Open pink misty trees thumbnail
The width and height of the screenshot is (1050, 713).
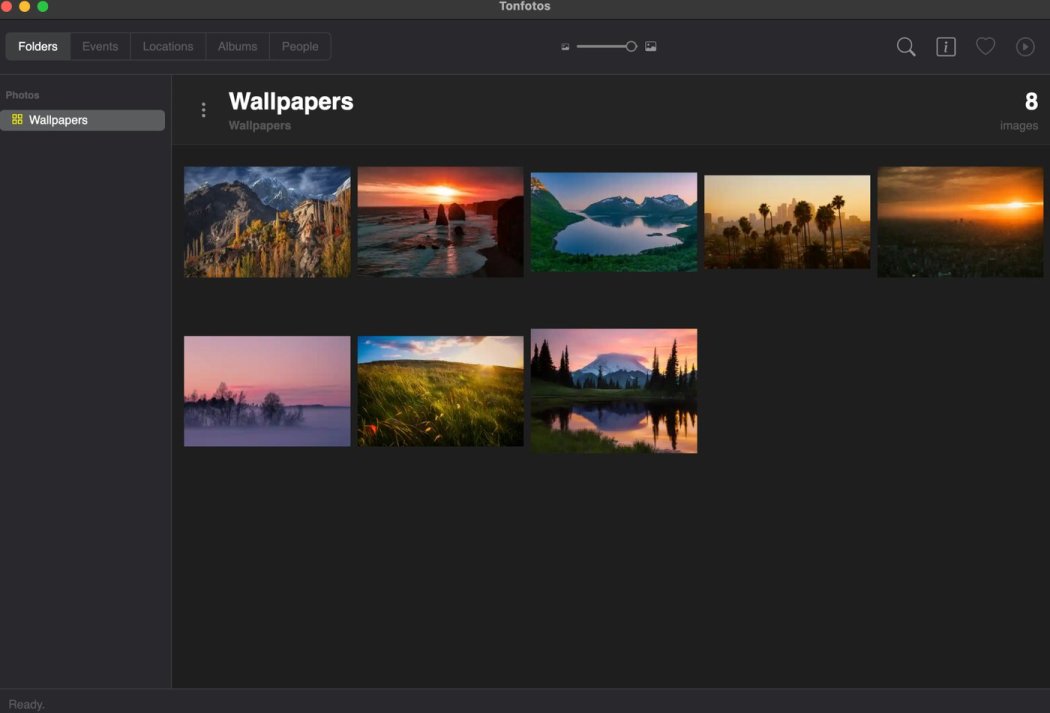click(x=267, y=391)
